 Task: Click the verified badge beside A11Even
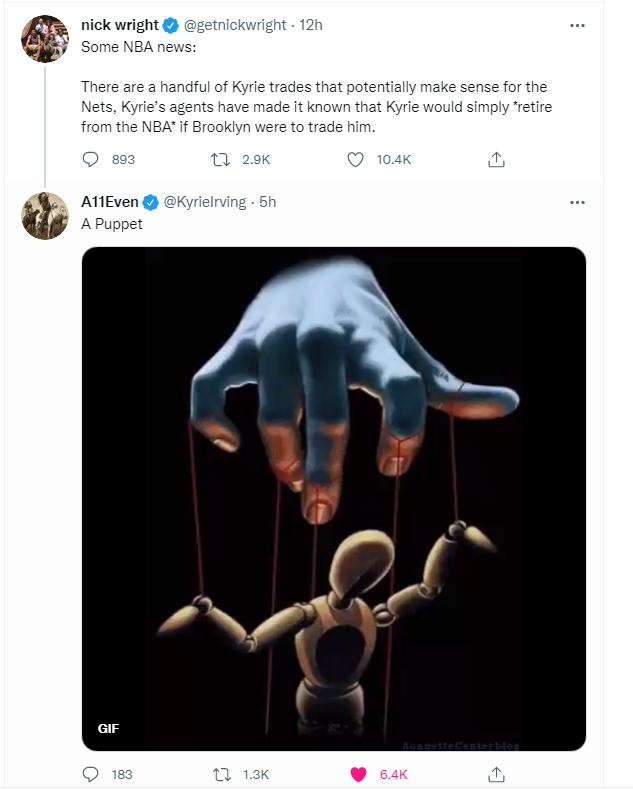point(151,202)
